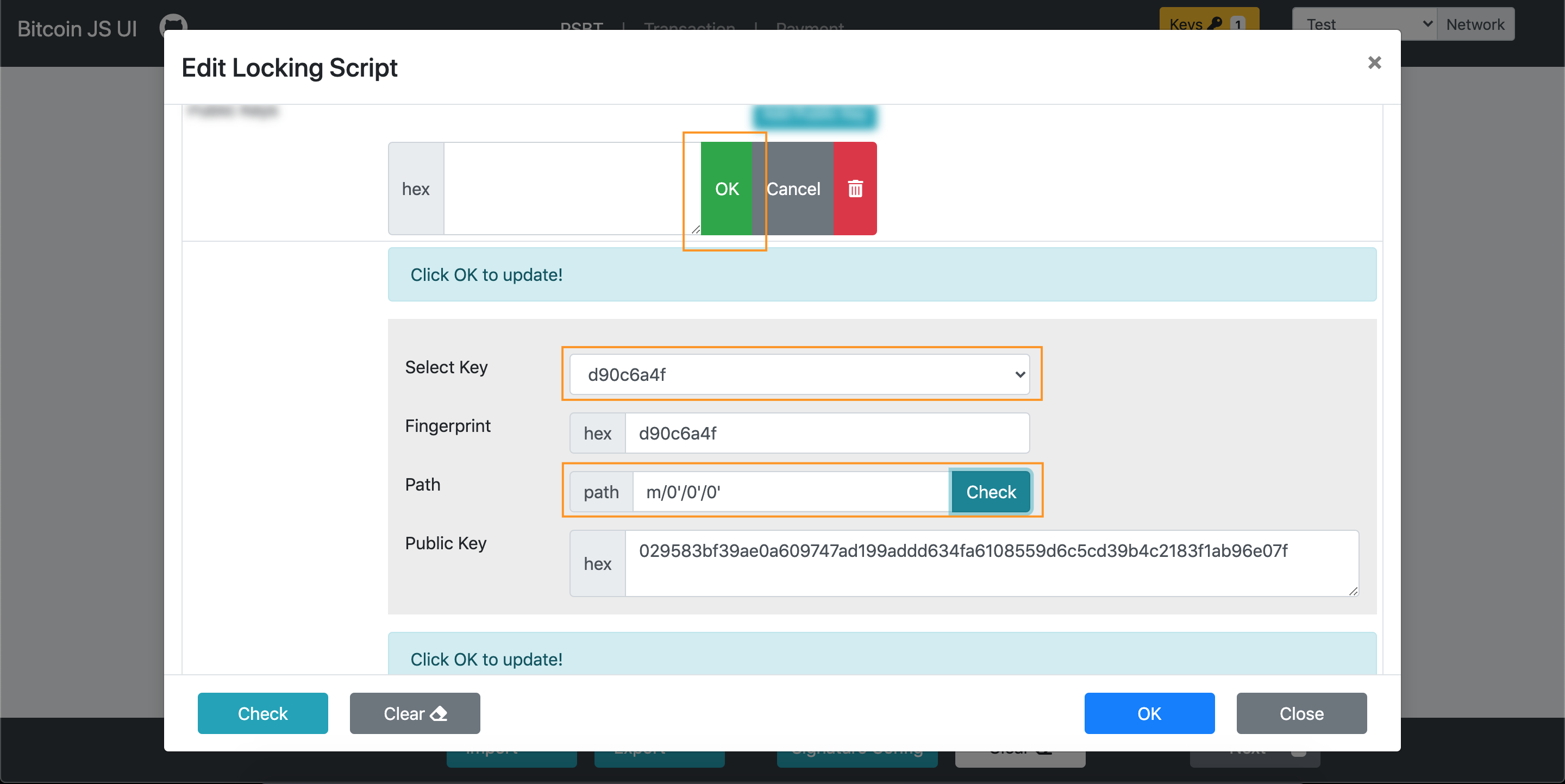This screenshot has height=784, width=1565.
Task: Switch to the Transaction tab
Action: tap(690, 27)
